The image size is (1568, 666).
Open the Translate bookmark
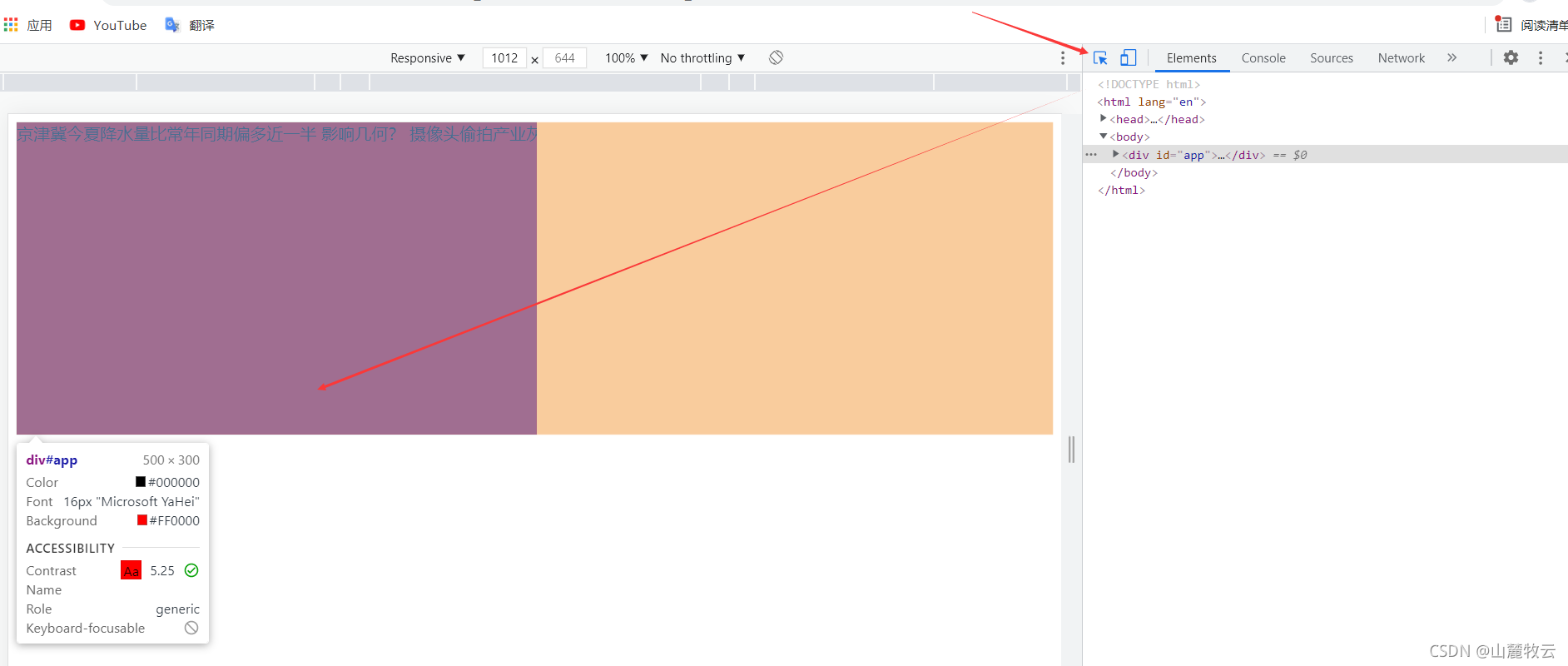point(190,25)
